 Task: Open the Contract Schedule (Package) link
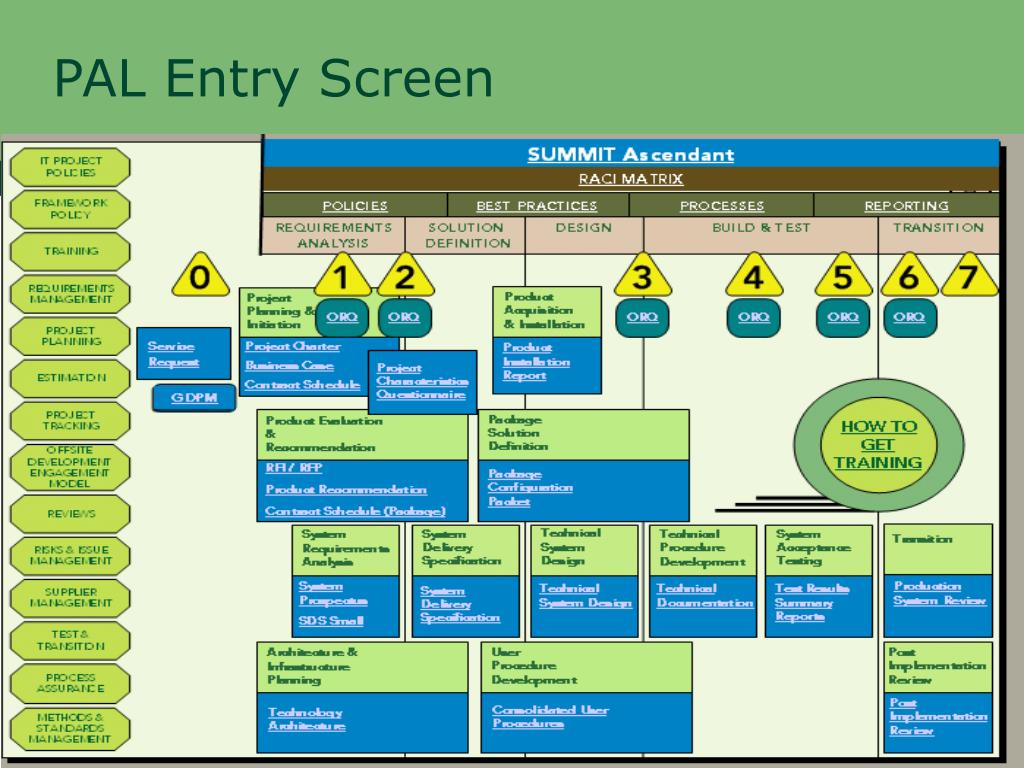[355, 511]
